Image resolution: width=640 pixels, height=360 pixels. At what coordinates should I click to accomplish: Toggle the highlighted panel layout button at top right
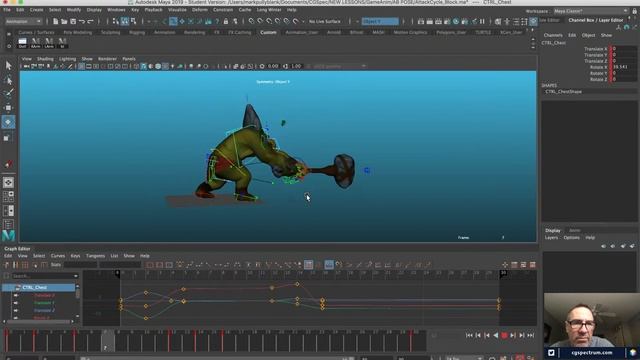pos(533,21)
